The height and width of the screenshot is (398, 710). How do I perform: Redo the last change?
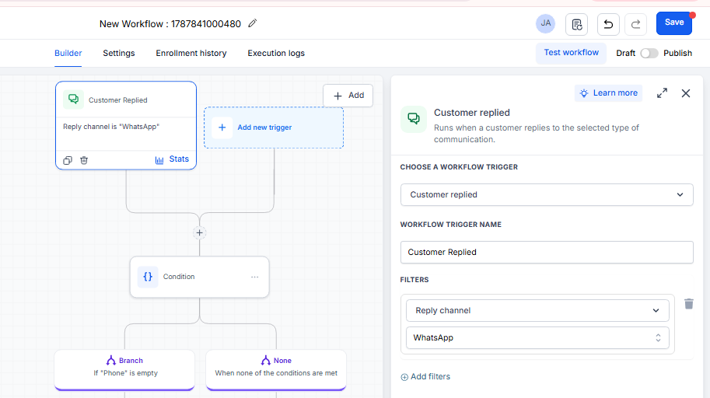click(635, 24)
